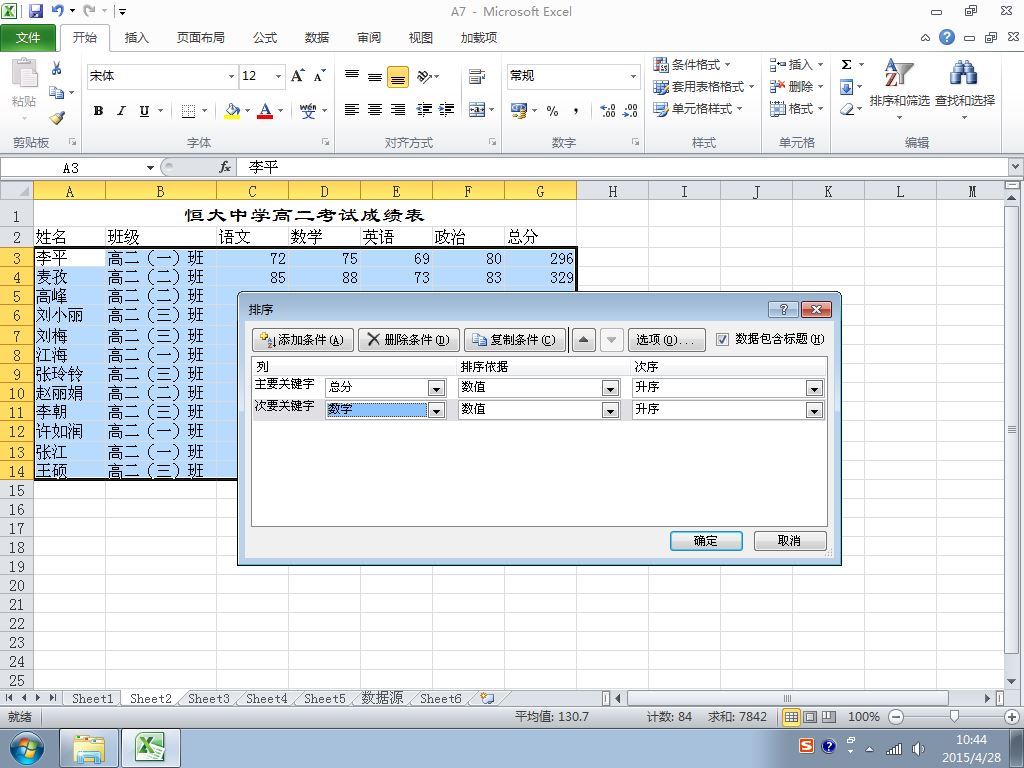Screen dimensions: 1024x768
Task: Switch to 公式 ribbon tab
Action: tap(264, 38)
